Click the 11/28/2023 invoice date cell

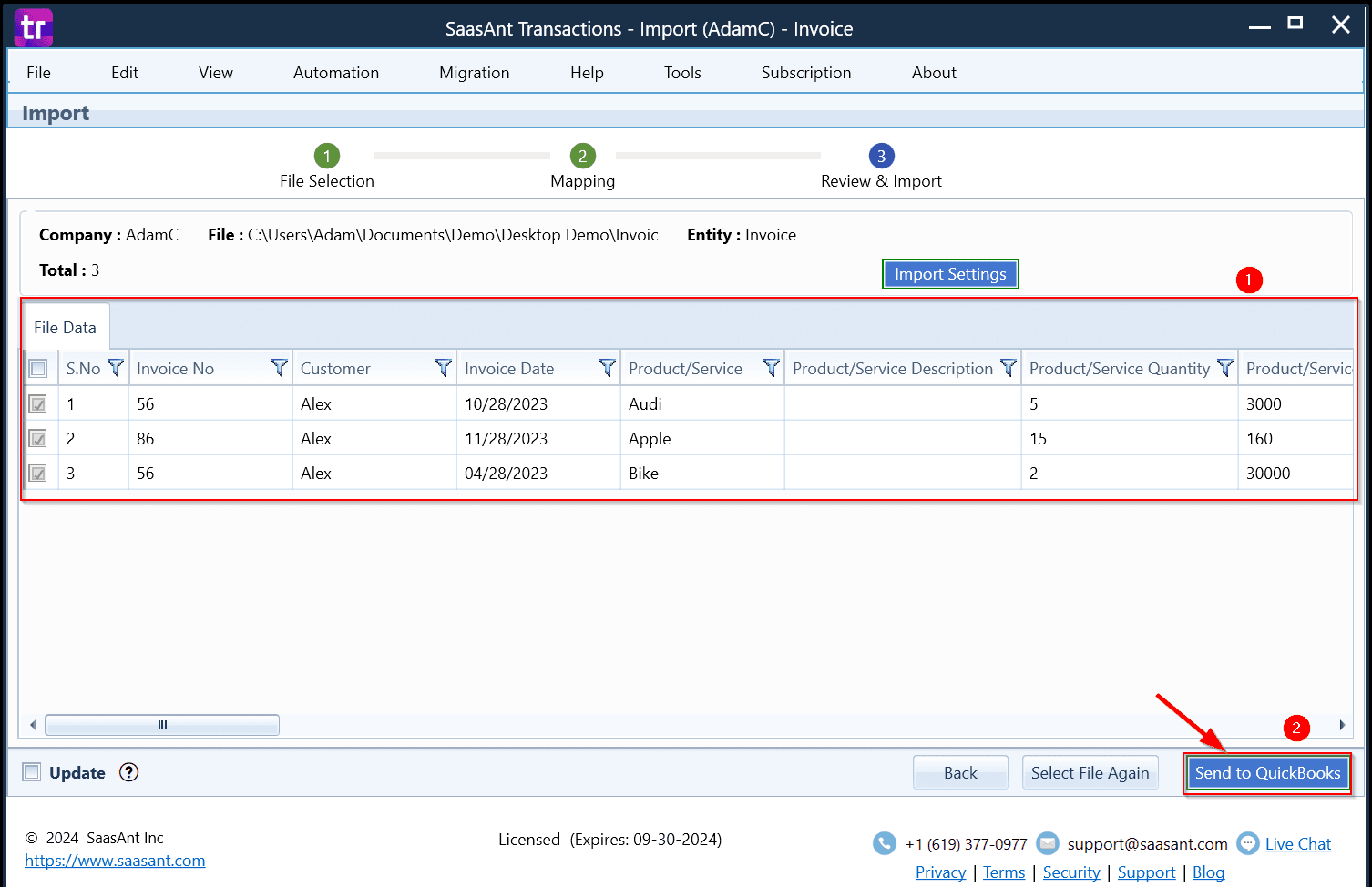coord(538,438)
